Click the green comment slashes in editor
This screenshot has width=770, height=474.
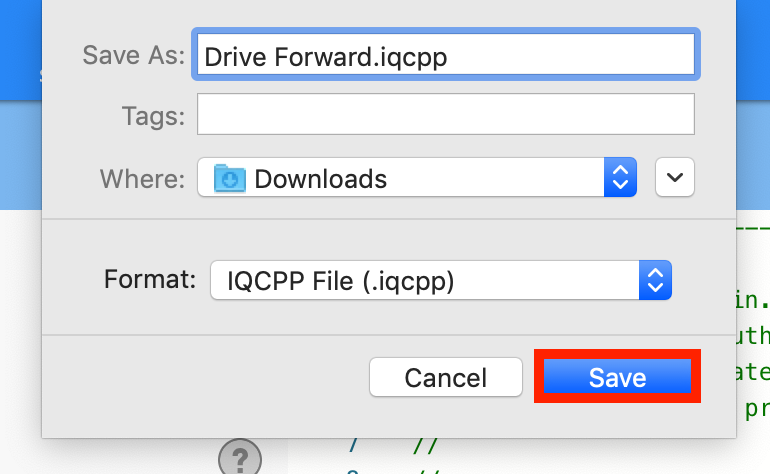[x=426, y=446]
